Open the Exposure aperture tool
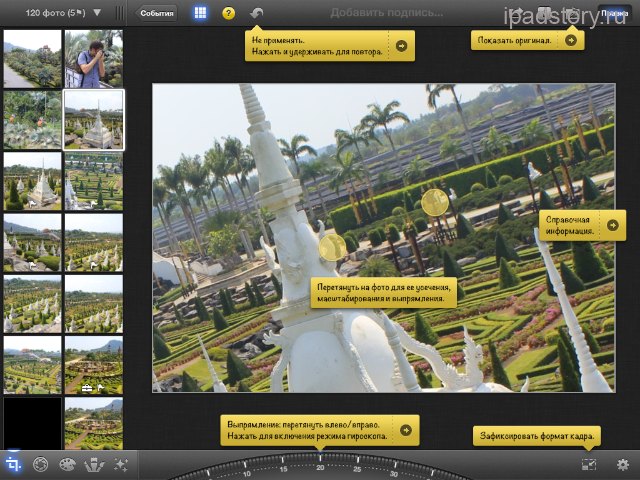The image size is (640, 480). [40, 464]
